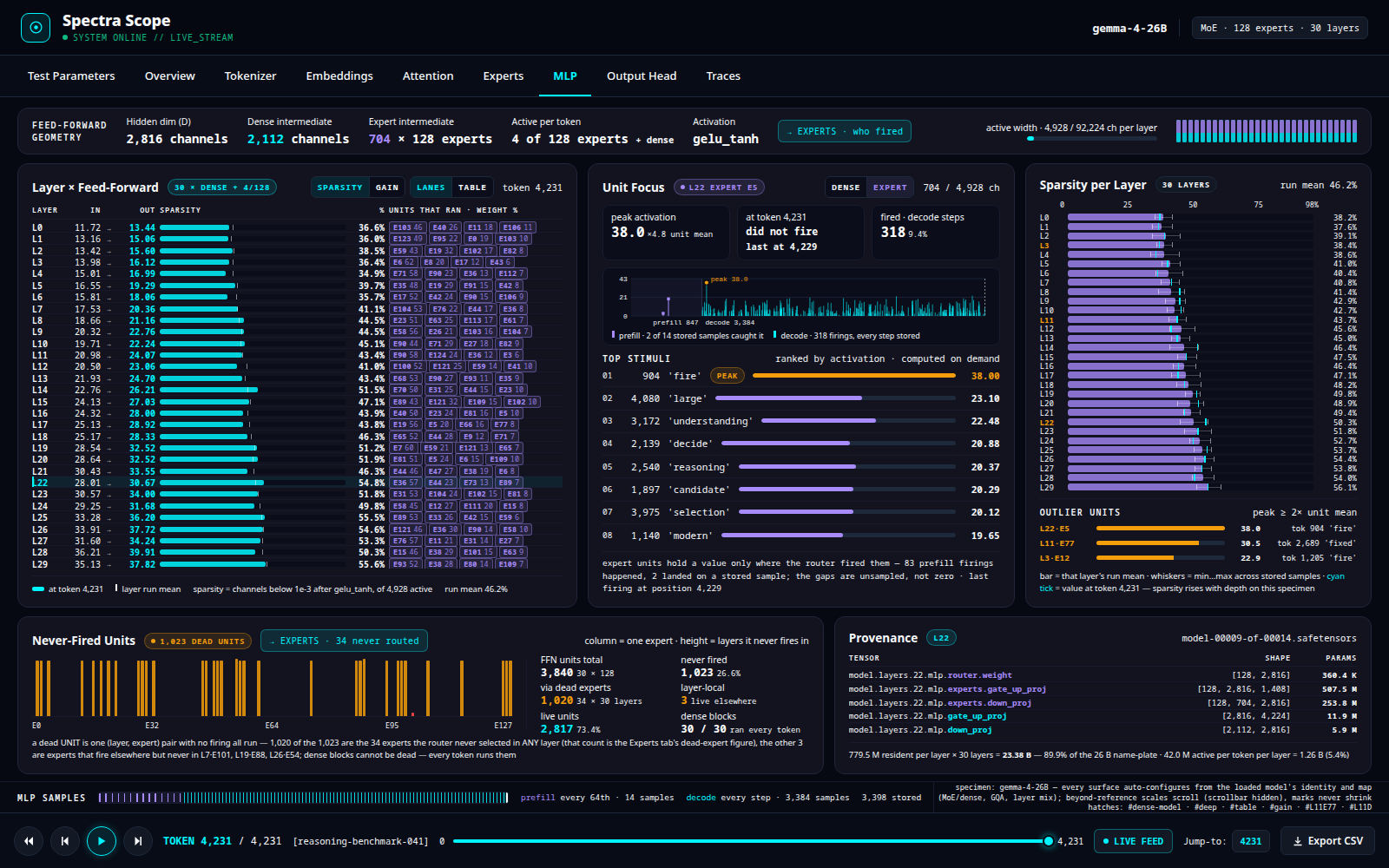Click the L22 chip beside Provenance
Screen dimensions: 1389x868
tap(941, 638)
